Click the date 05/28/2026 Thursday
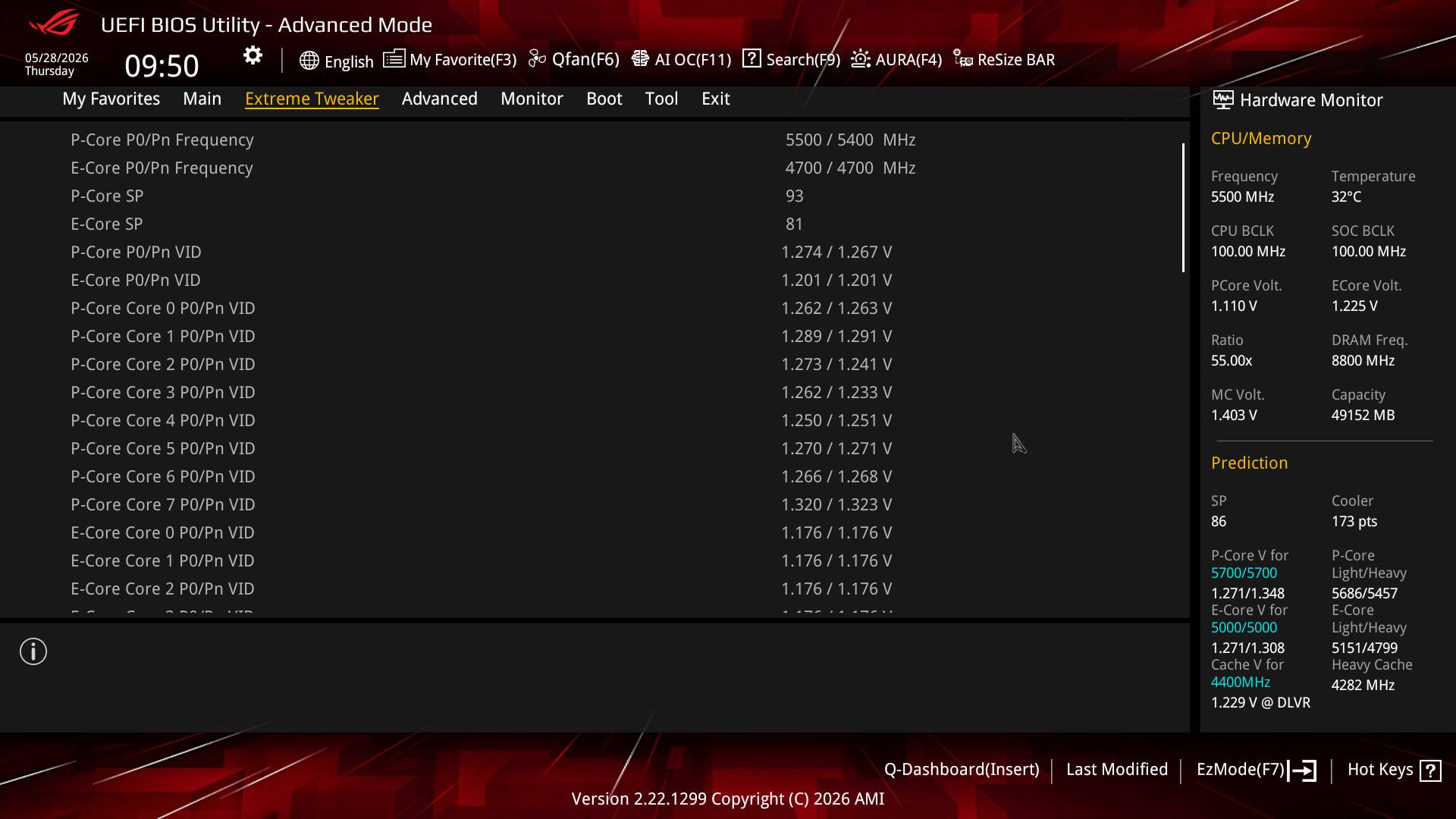This screenshot has height=819, width=1456. pyautogui.click(x=57, y=64)
